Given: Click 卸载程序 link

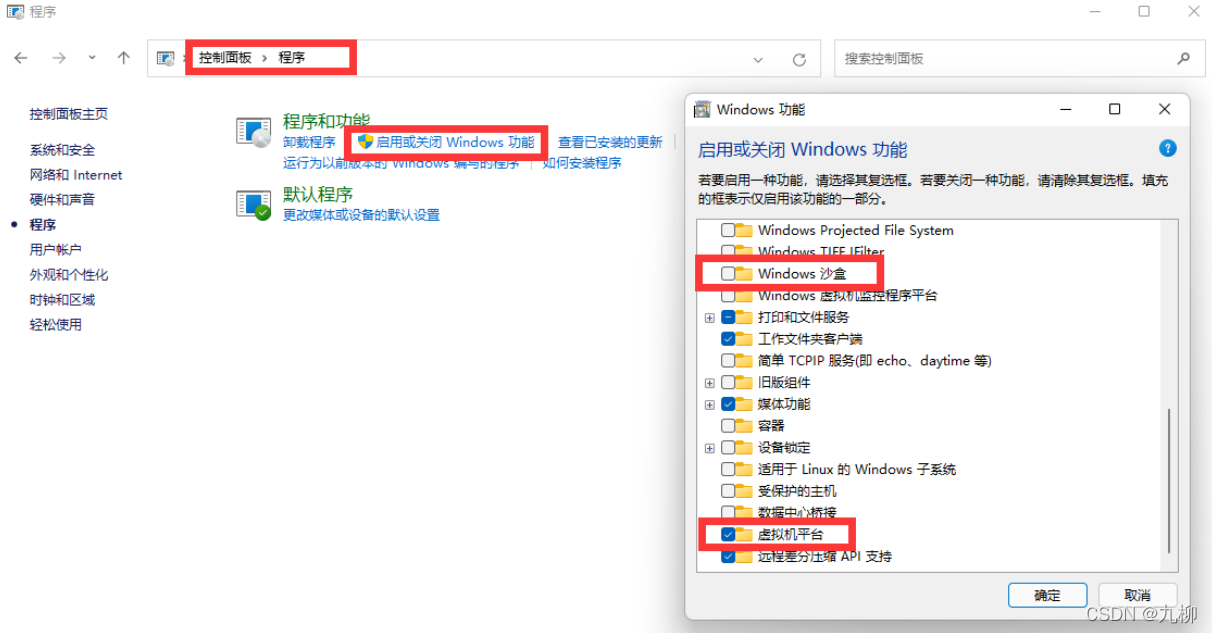Looking at the screenshot, I should [309, 143].
